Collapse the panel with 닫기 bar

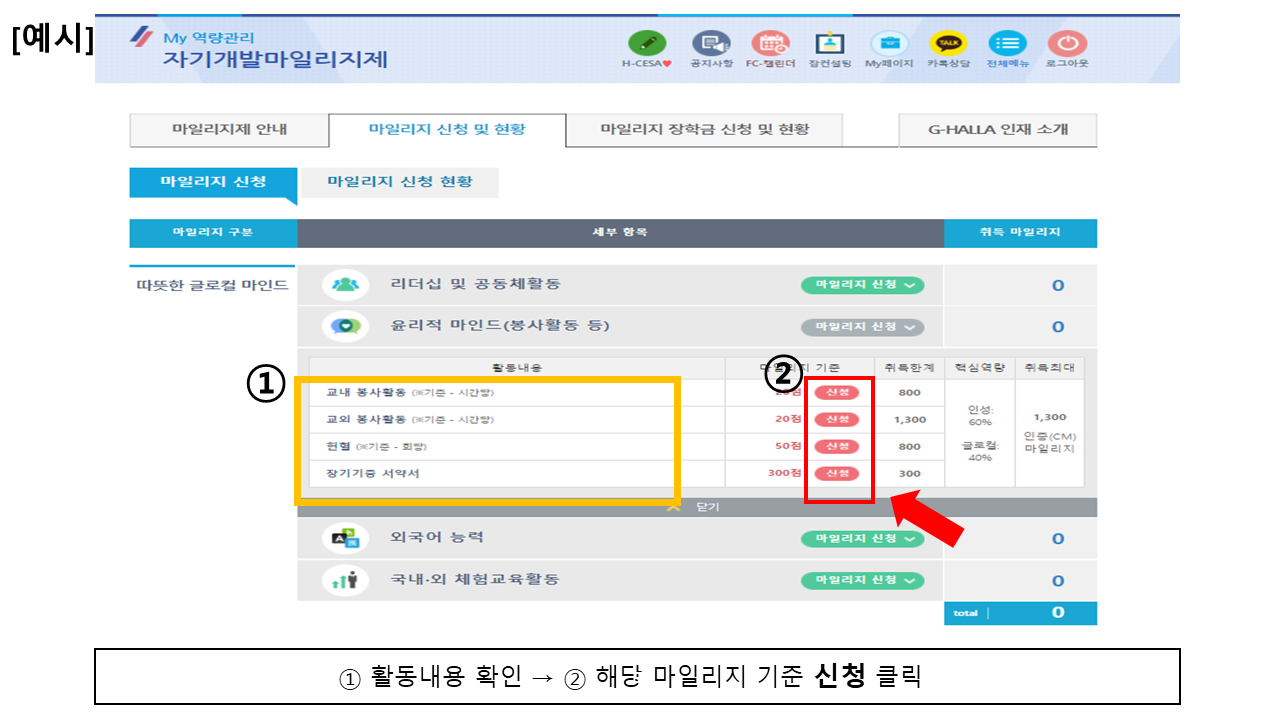(x=697, y=507)
